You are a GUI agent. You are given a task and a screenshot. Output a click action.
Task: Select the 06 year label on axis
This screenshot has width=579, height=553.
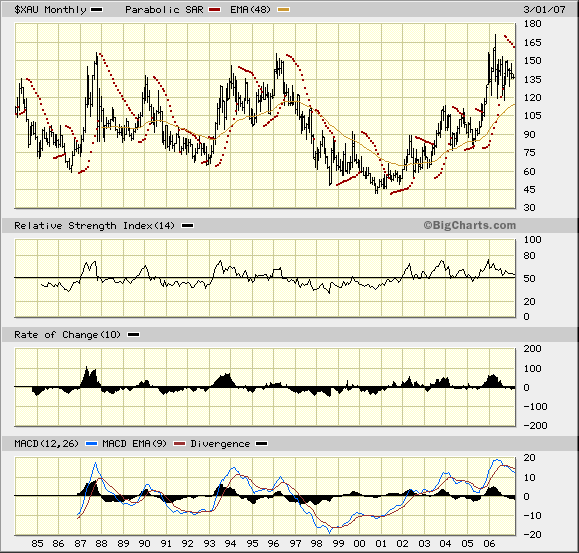pos(489,543)
